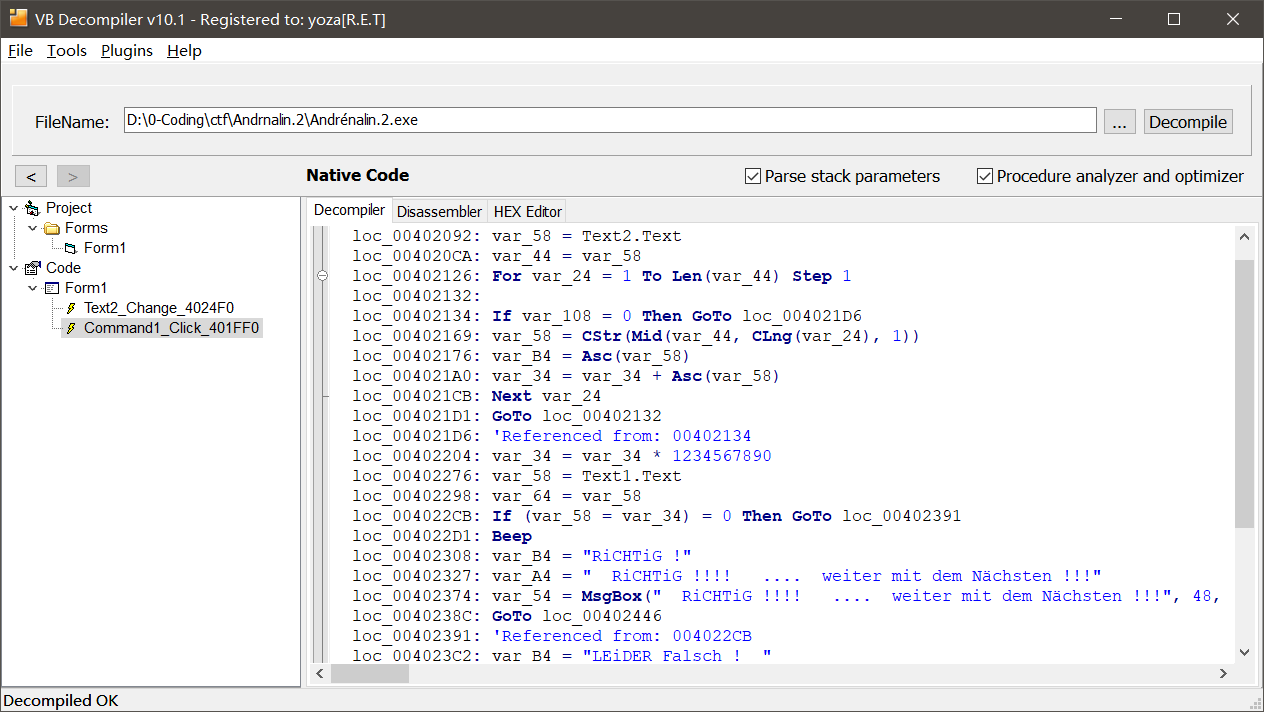Open the File menu
Image resolution: width=1264 pixels, height=712 pixels.
click(20, 51)
